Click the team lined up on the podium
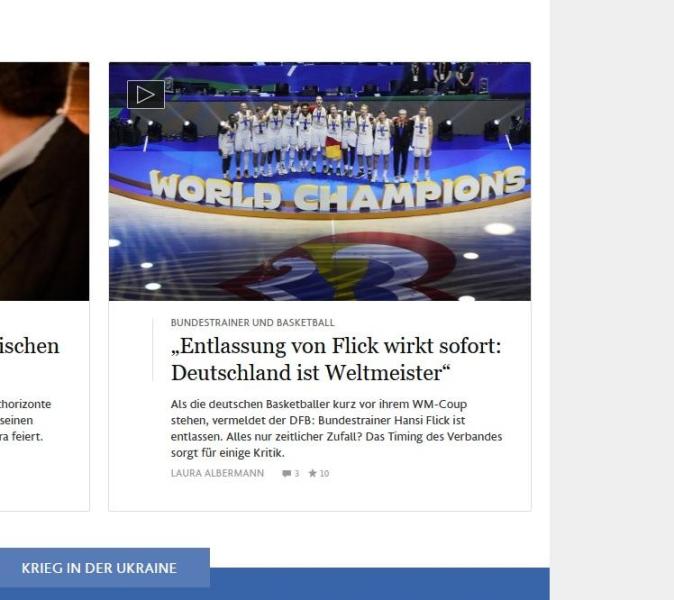Image resolution: width=674 pixels, height=600 pixels. (x=325, y=138)
